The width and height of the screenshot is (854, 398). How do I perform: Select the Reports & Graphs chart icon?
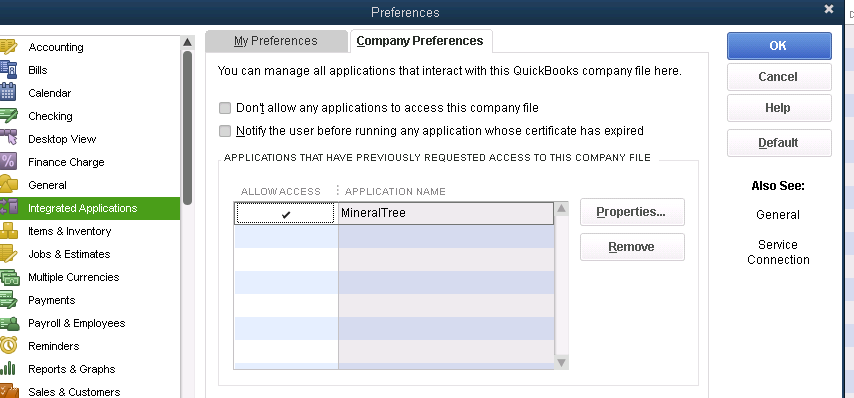tap(8, 369)
